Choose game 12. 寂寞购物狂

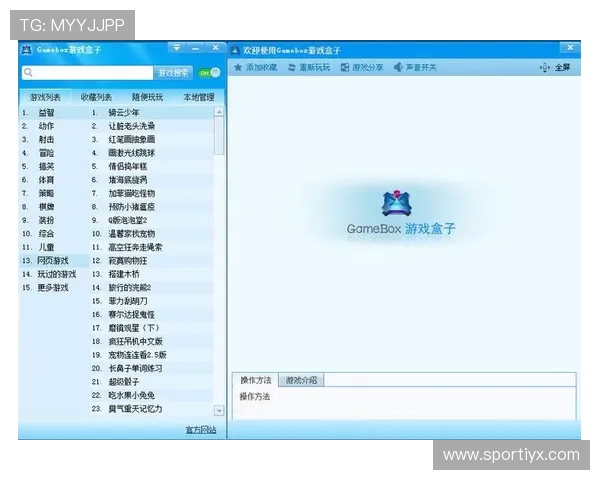click(152, 261)
